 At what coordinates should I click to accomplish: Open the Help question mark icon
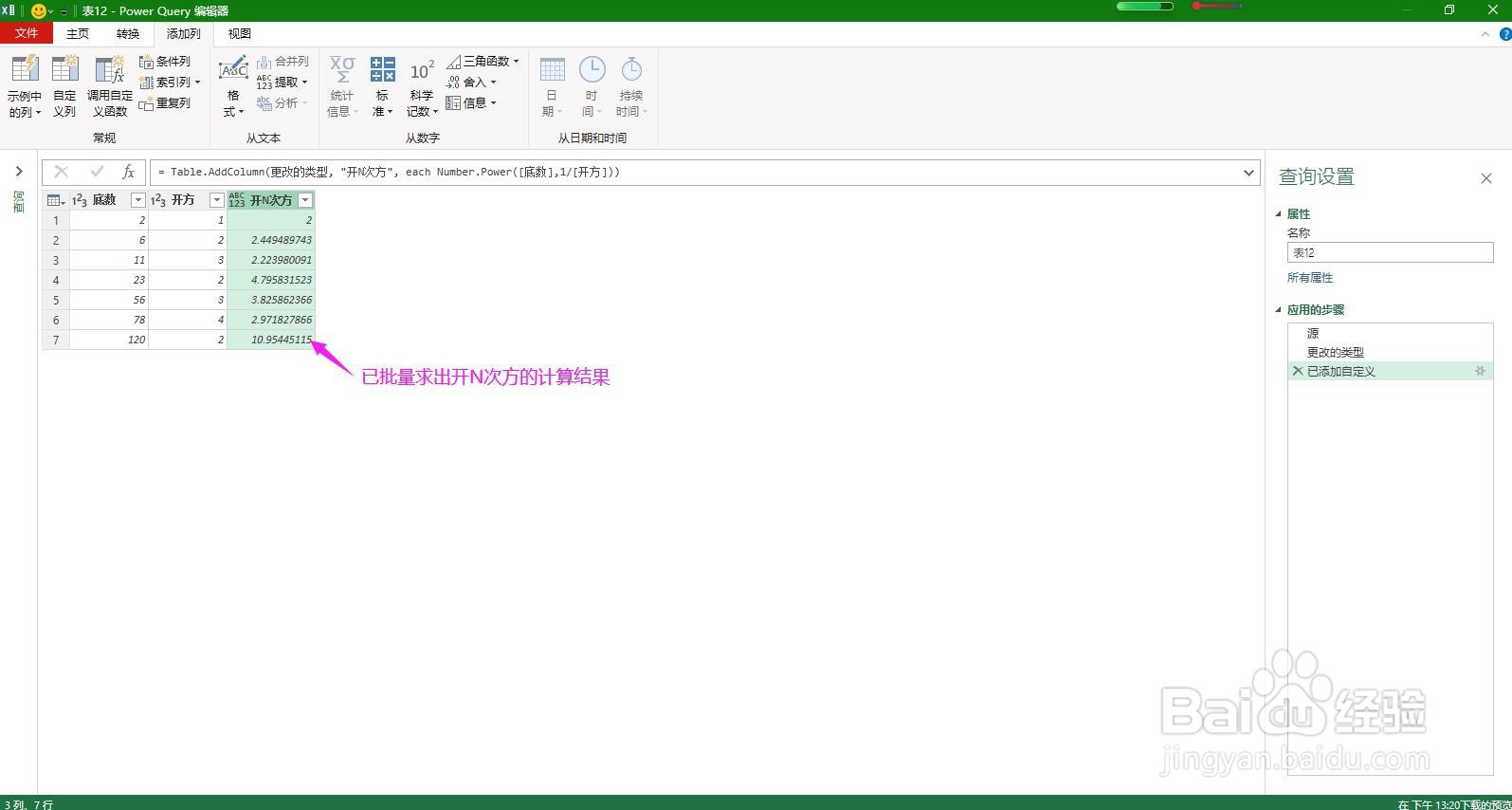(1504, 34)
